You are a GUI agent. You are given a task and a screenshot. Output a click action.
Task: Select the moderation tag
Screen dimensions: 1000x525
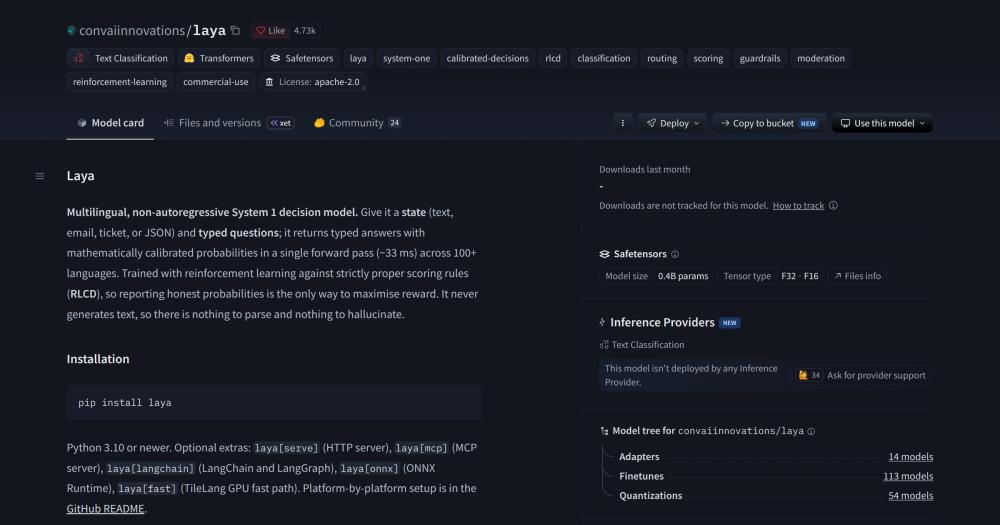820,58
